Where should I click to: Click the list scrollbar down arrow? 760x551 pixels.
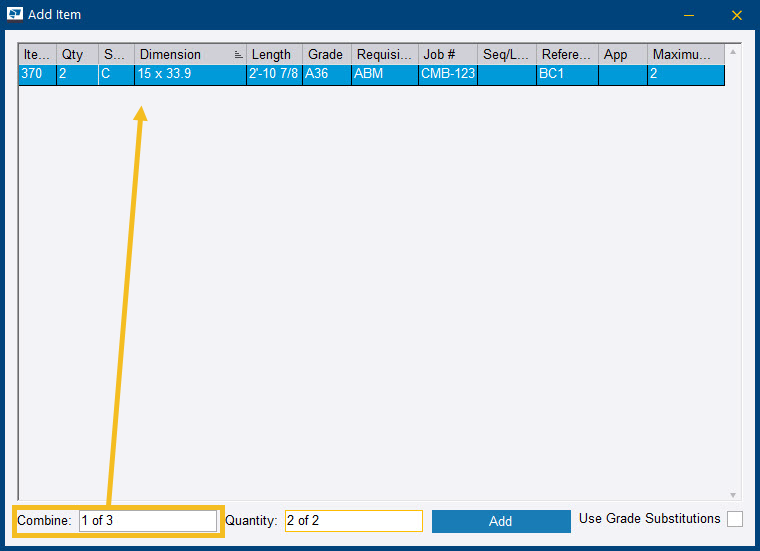[733, 495]
